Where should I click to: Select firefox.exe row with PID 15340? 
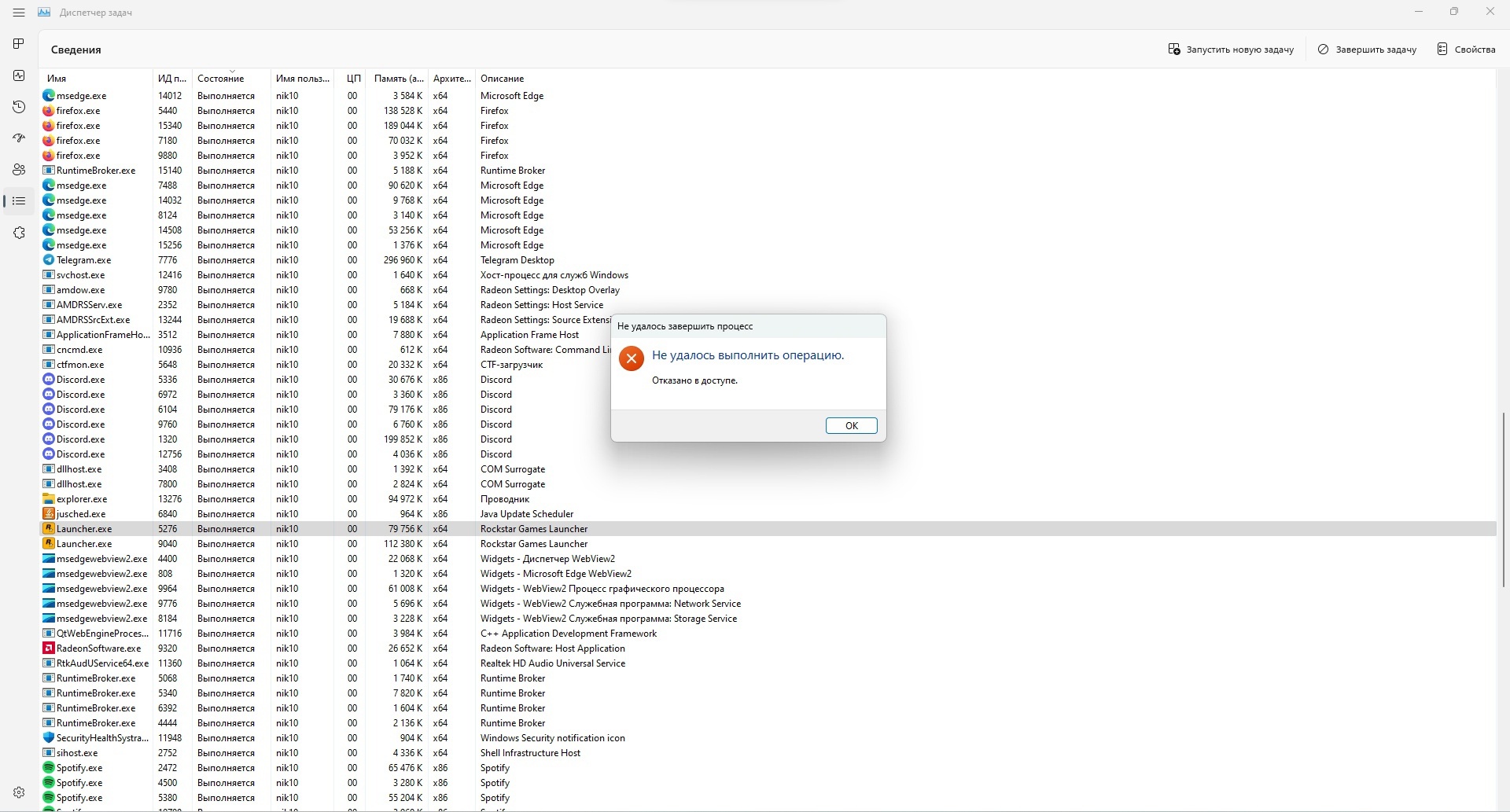(768, 126)
